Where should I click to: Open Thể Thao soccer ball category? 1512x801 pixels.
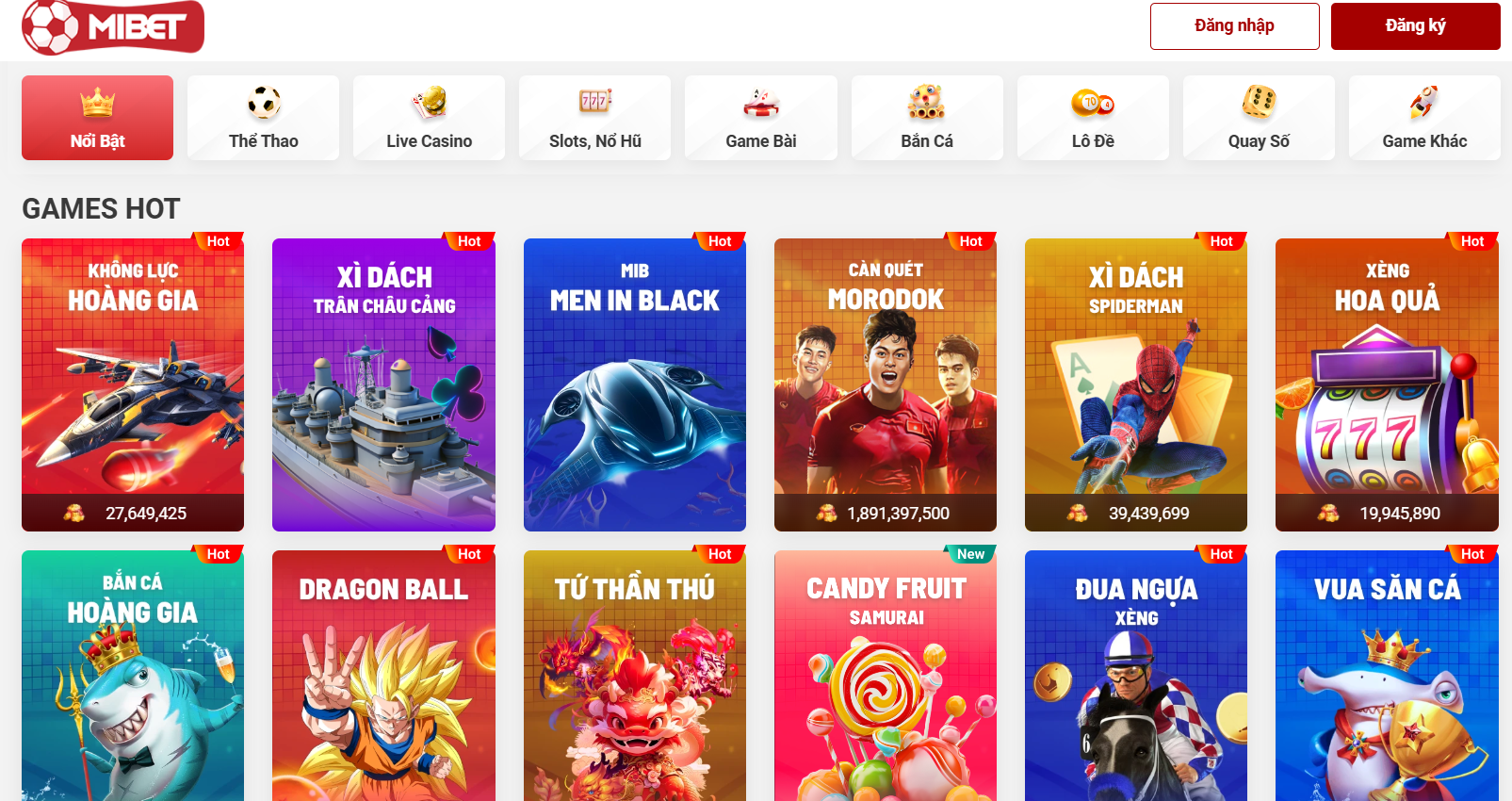coord(263,118)
